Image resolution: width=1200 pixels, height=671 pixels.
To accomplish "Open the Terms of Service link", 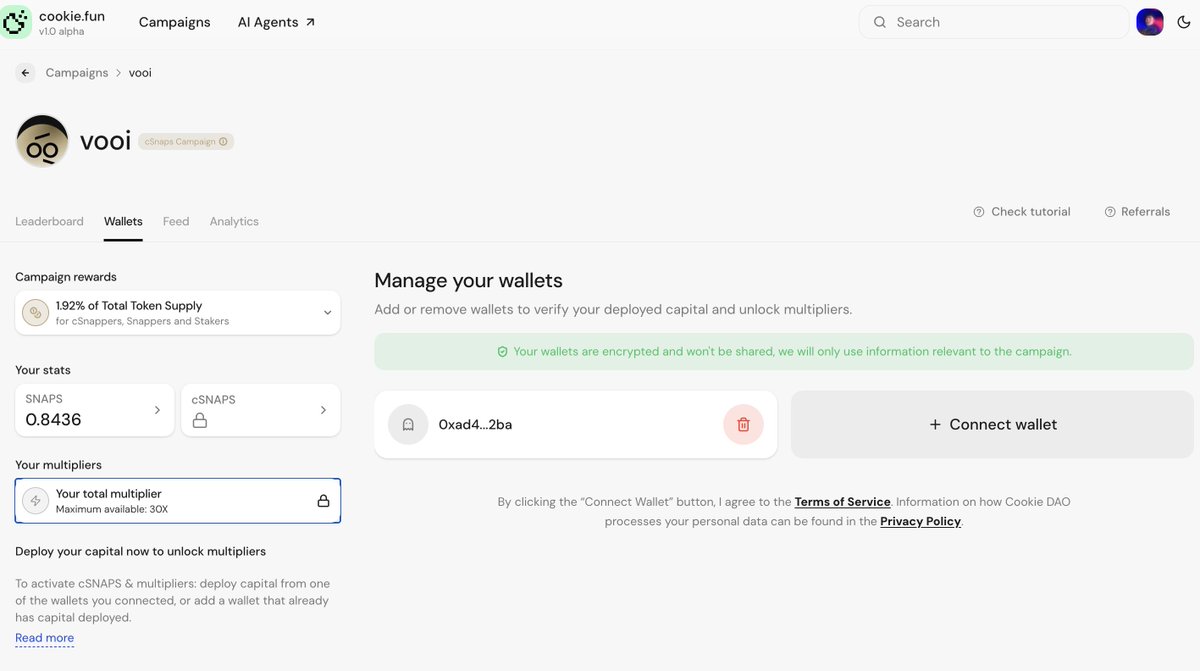I will 842,502.
